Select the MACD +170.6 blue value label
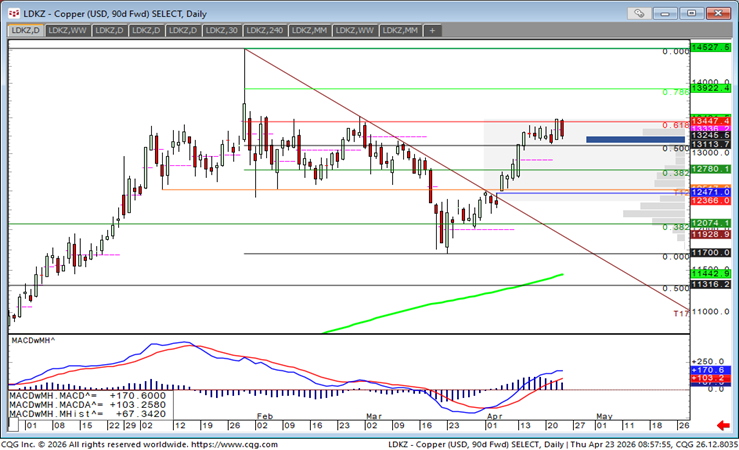This screenshot has height=450, width=739. 714,372
